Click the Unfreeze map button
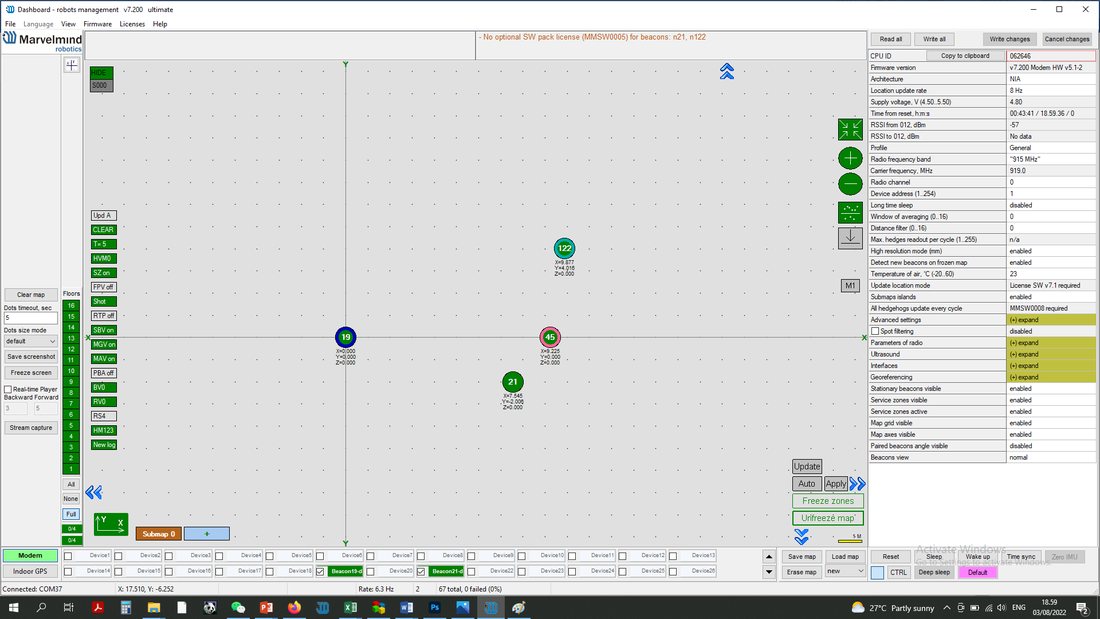The height and width of the screenshot is (619, 1100). tap(828, 518)
